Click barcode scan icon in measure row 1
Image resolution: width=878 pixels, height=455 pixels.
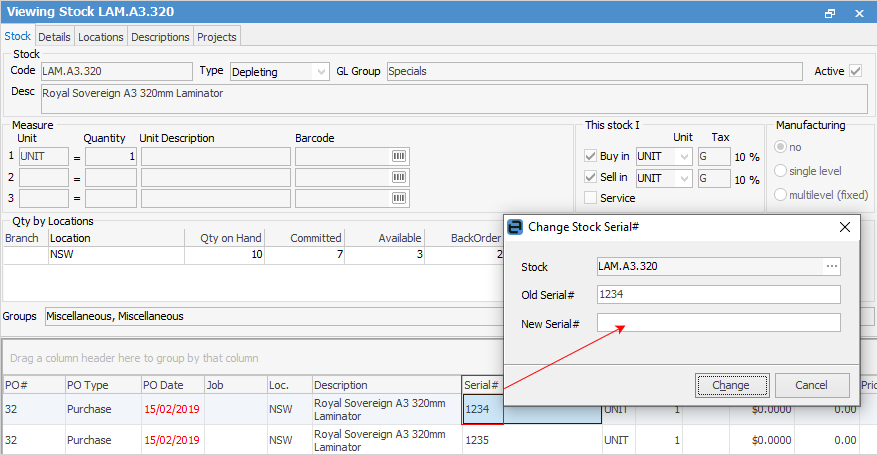398,157
